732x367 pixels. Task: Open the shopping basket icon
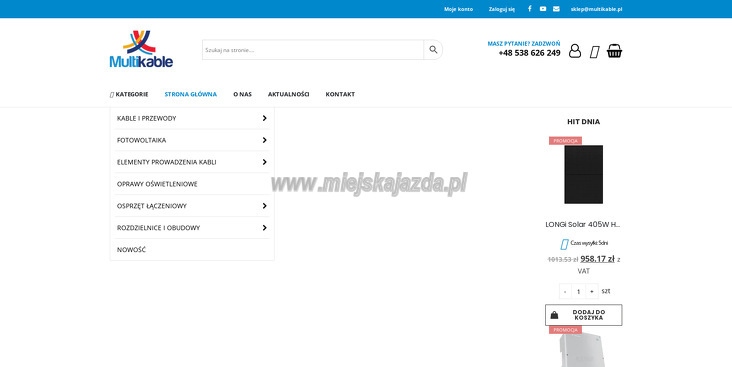coord(614,51)
